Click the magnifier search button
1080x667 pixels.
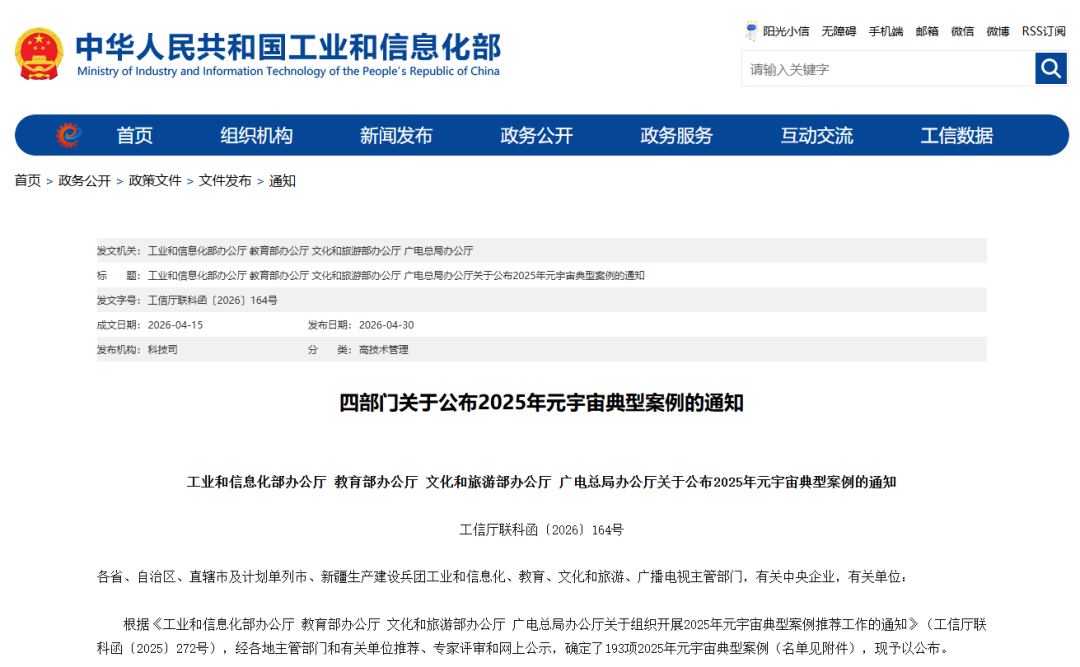pos(1051,68)
